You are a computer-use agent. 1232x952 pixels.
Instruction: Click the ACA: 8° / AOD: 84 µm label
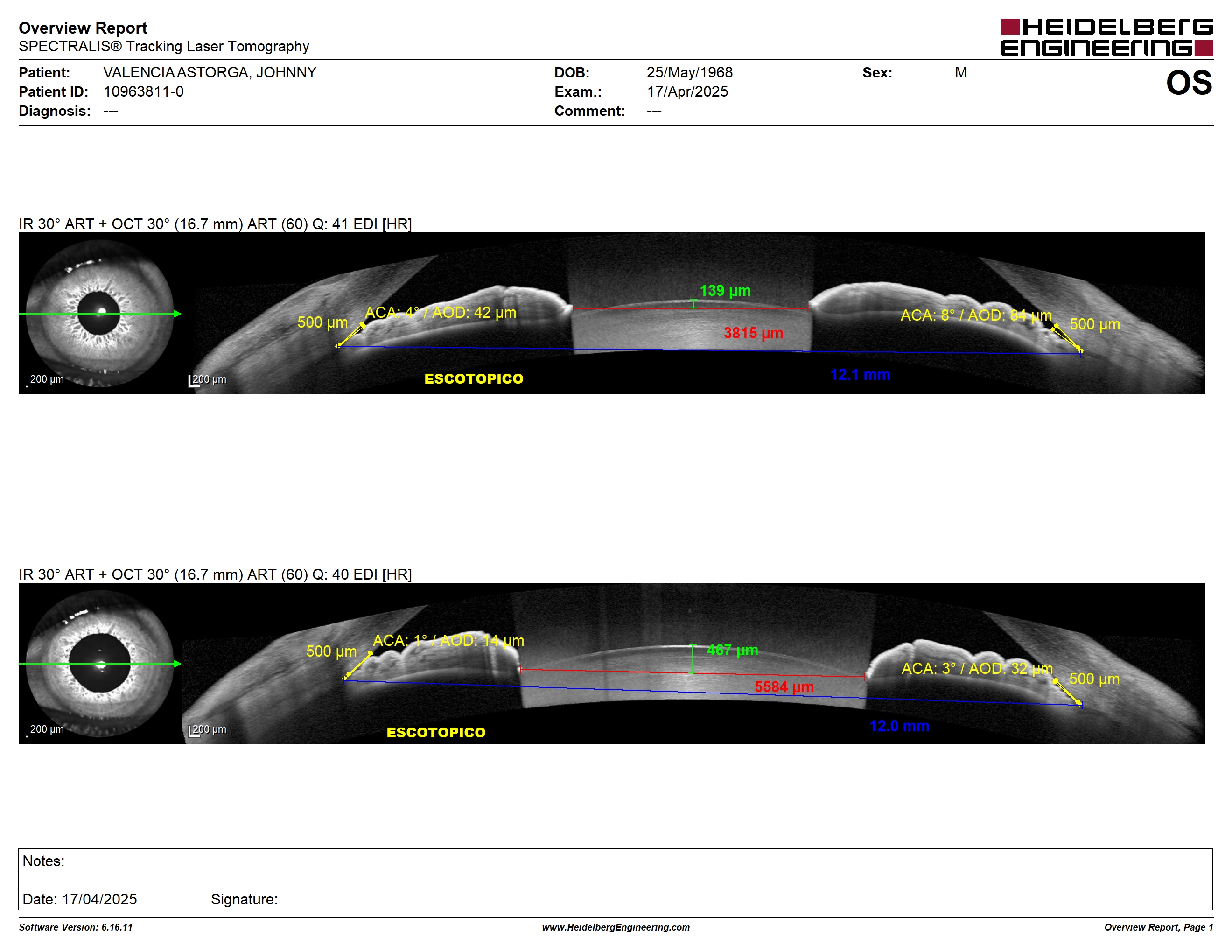(976, 315)
